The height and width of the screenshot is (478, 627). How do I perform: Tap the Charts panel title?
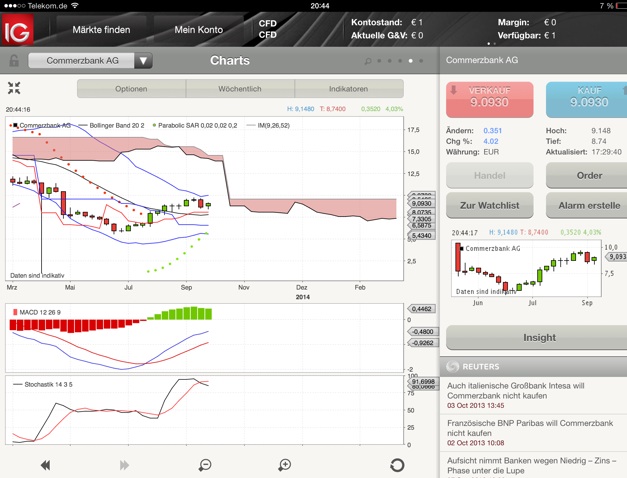point(230,60)
